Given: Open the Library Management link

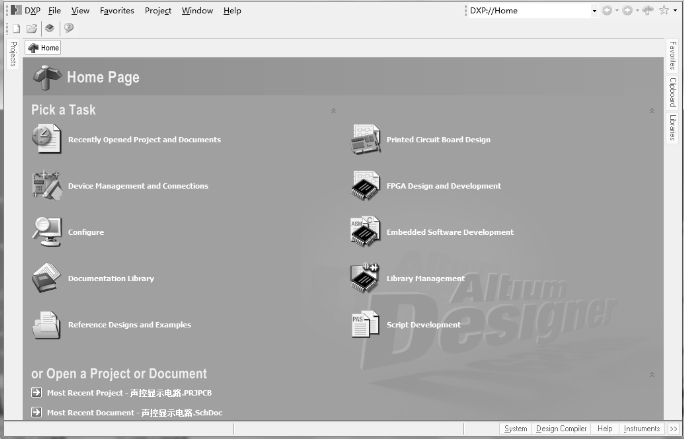Looking at the screenshot, I should [x=425, y=278].
